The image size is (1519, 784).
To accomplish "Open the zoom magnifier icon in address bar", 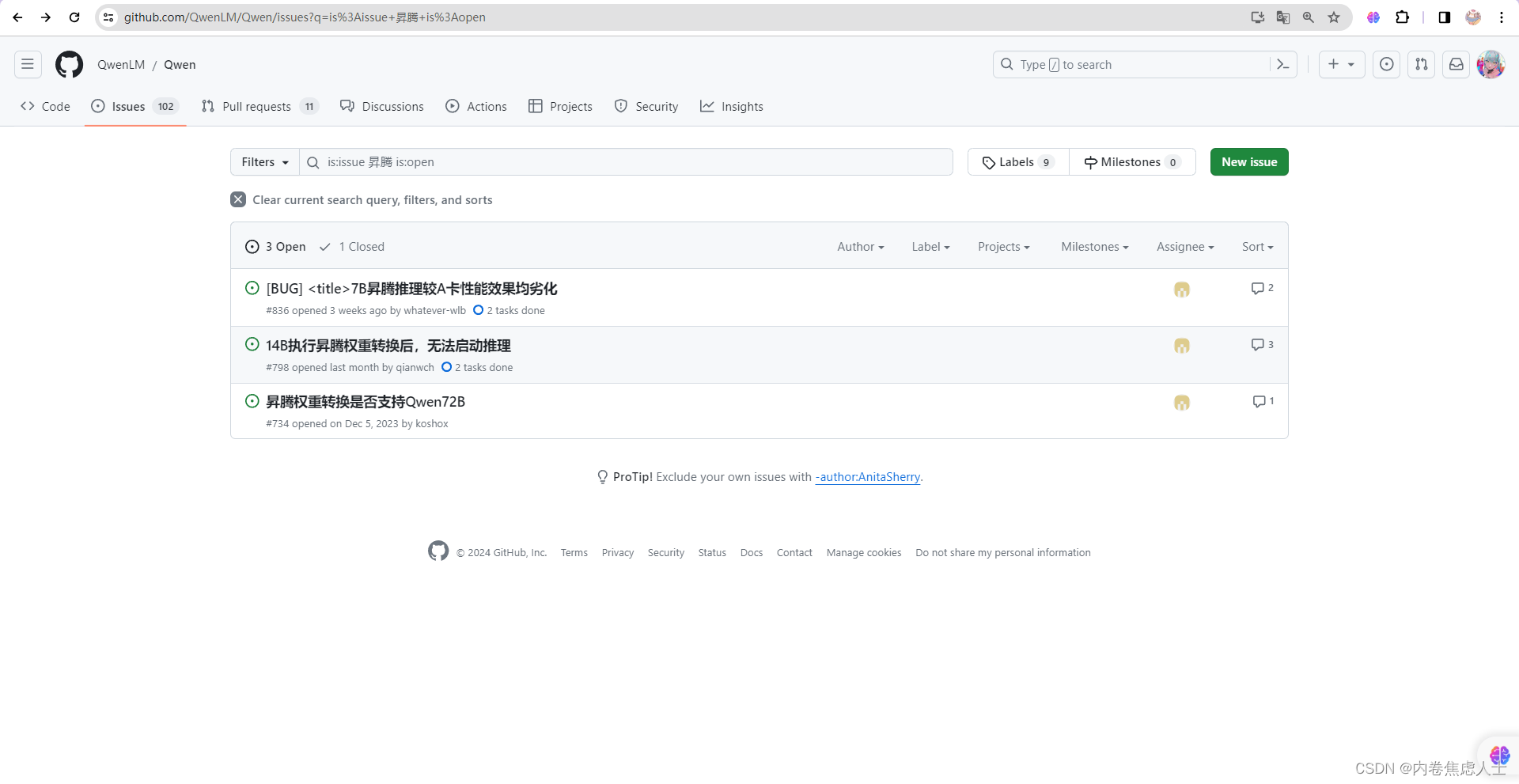I will click(1309, 17).
